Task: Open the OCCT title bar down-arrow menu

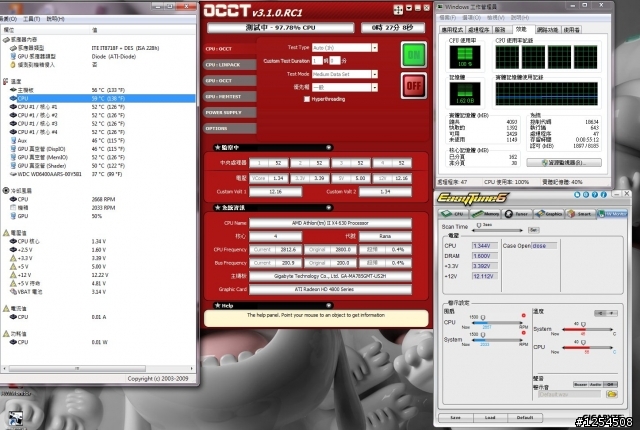Action: (x=409, y=8)
